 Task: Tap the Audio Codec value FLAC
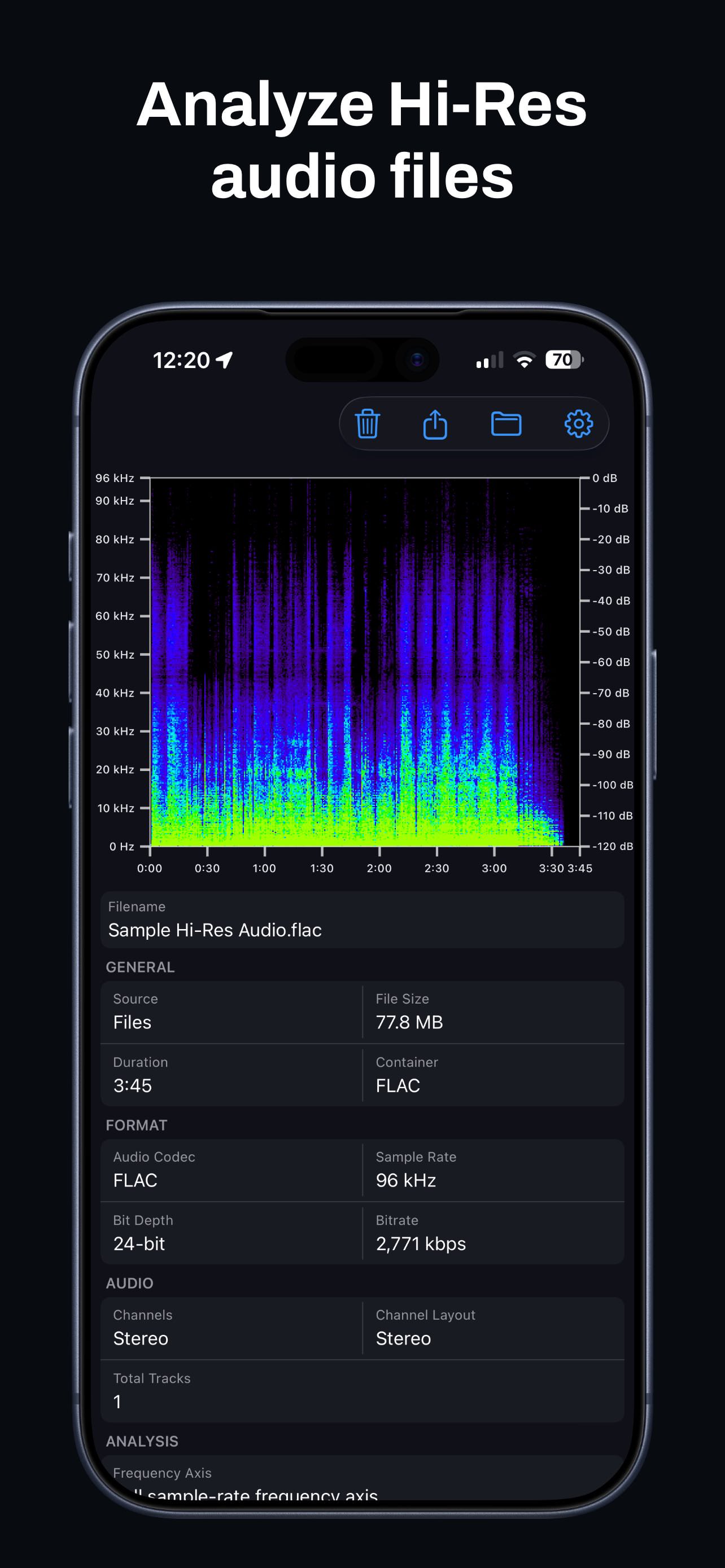(135, 1180)
